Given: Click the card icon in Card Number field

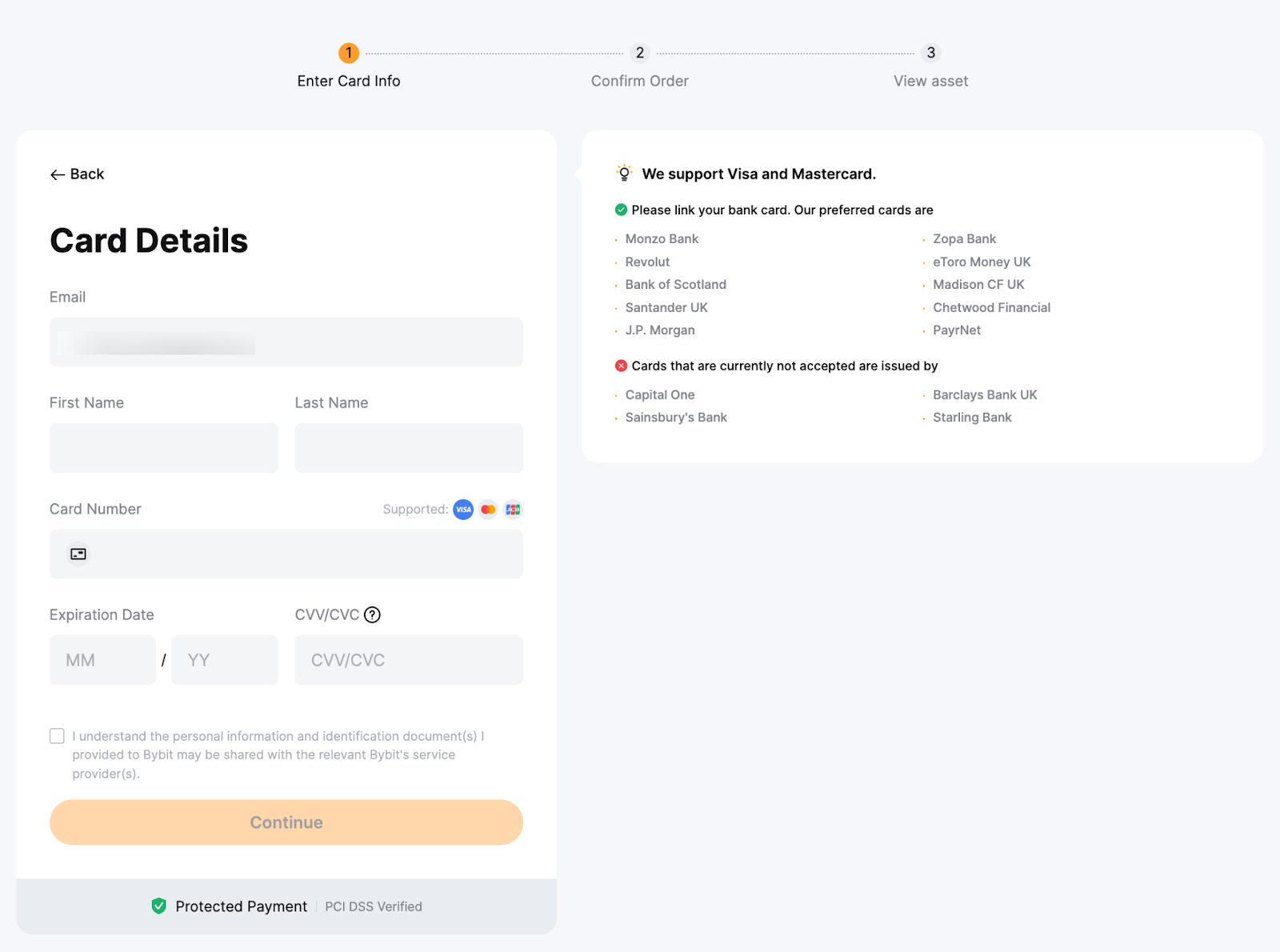Looking at the screenshot, I should [x=78, y=554].
